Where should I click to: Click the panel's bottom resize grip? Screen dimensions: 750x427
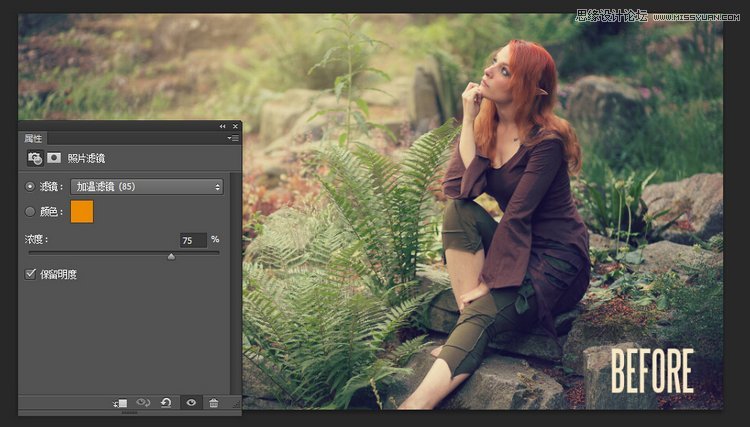(130, 412)
